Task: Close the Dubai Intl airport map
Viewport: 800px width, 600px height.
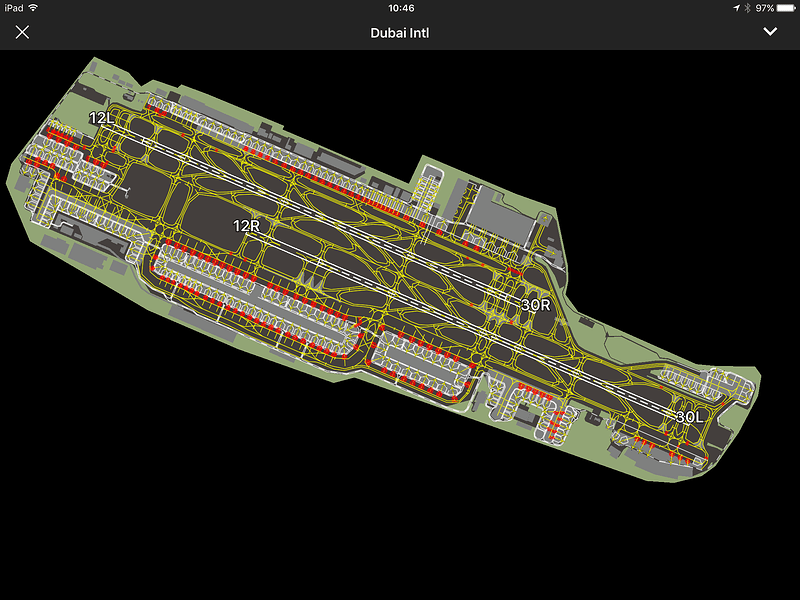Action: click(22, 32)
